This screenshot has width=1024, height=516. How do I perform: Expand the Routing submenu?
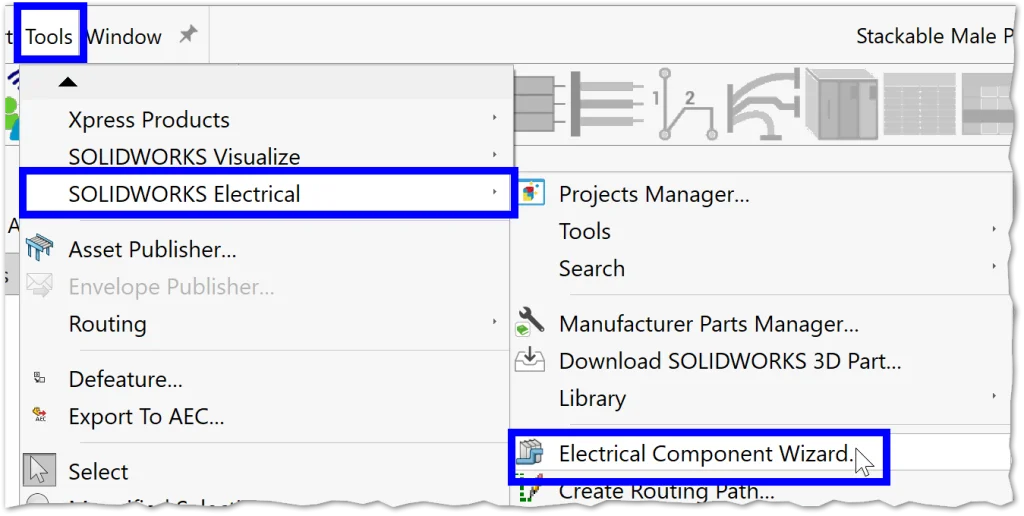click(x=107, y=324)
